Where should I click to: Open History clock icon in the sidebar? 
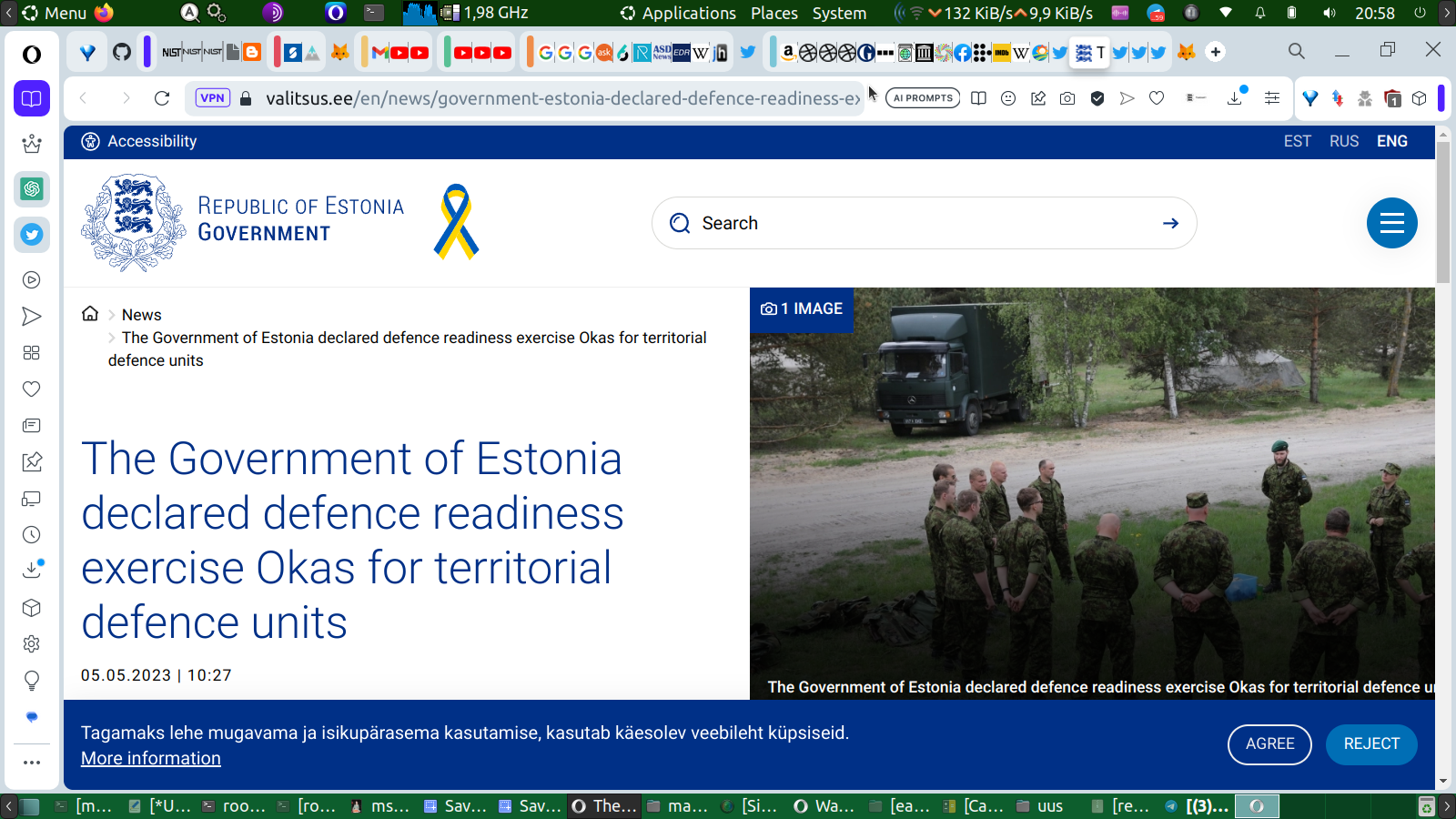[32, 535]
